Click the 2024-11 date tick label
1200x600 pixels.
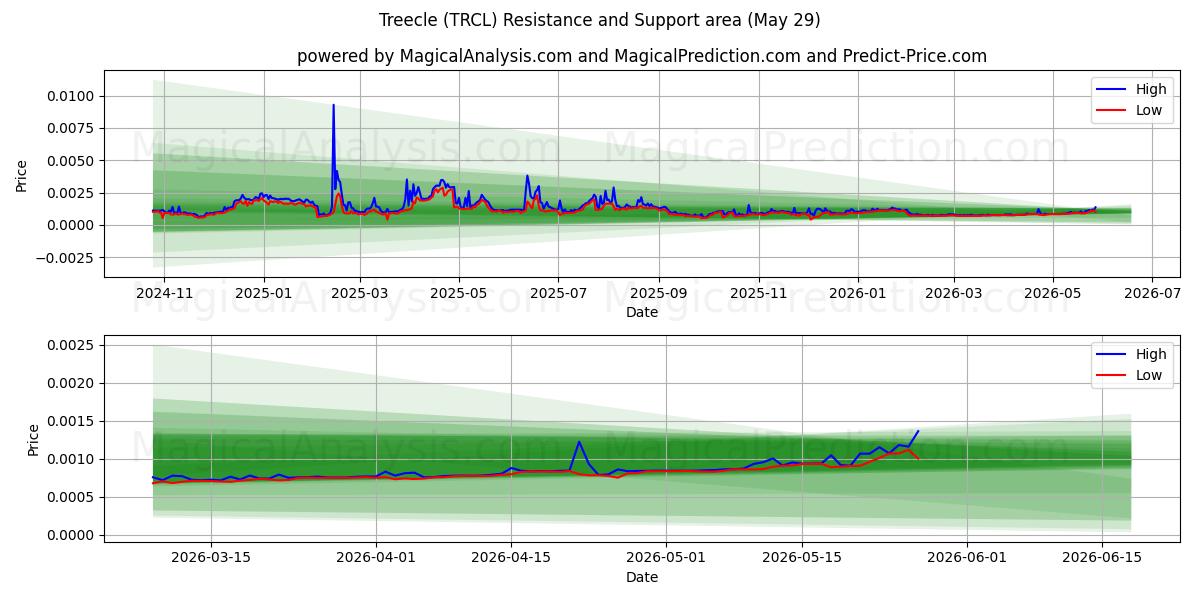click(164, 292)
